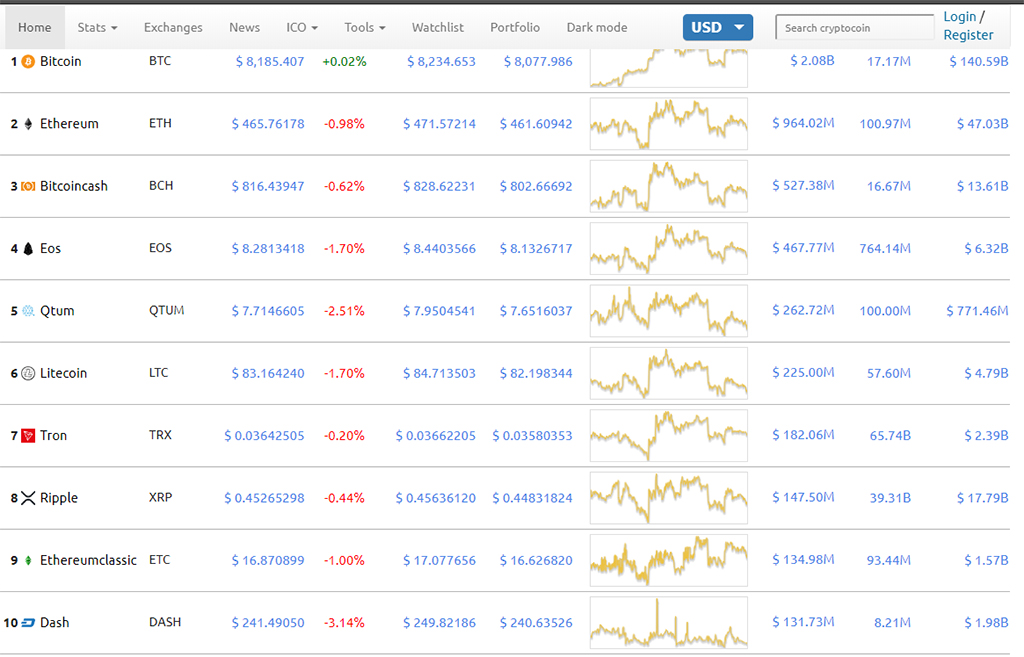Toggle Dark mode in the navbar
The width and height of the screenshot is (1024, 657).
597,27
